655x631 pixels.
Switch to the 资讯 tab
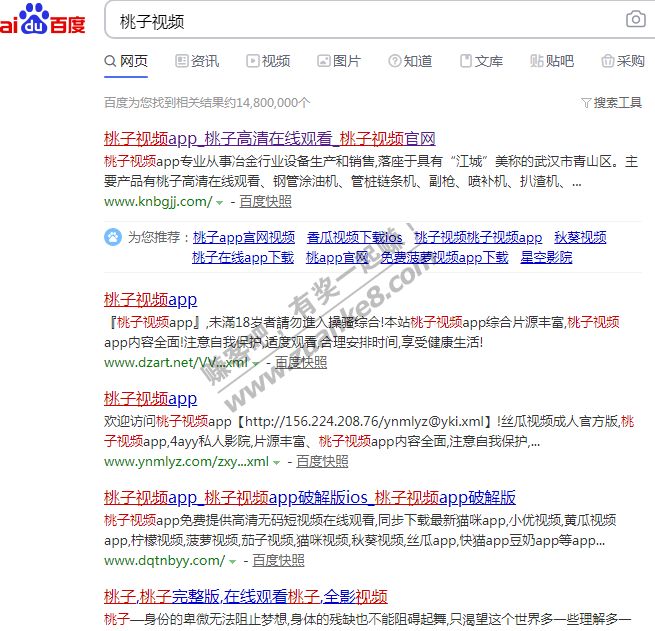click(197, 61)
